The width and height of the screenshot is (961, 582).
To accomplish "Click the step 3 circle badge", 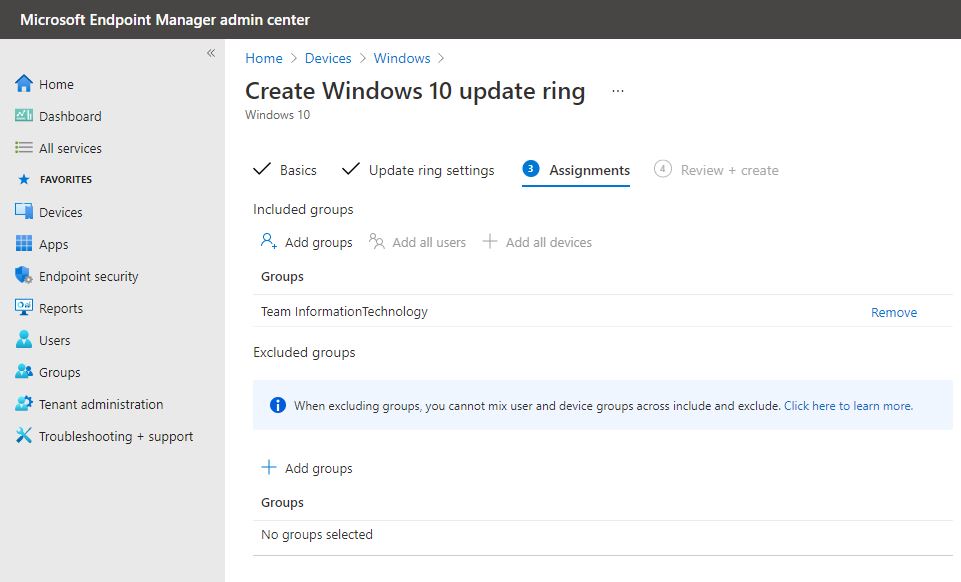I will pyautogui.click(x=531, y=168).
